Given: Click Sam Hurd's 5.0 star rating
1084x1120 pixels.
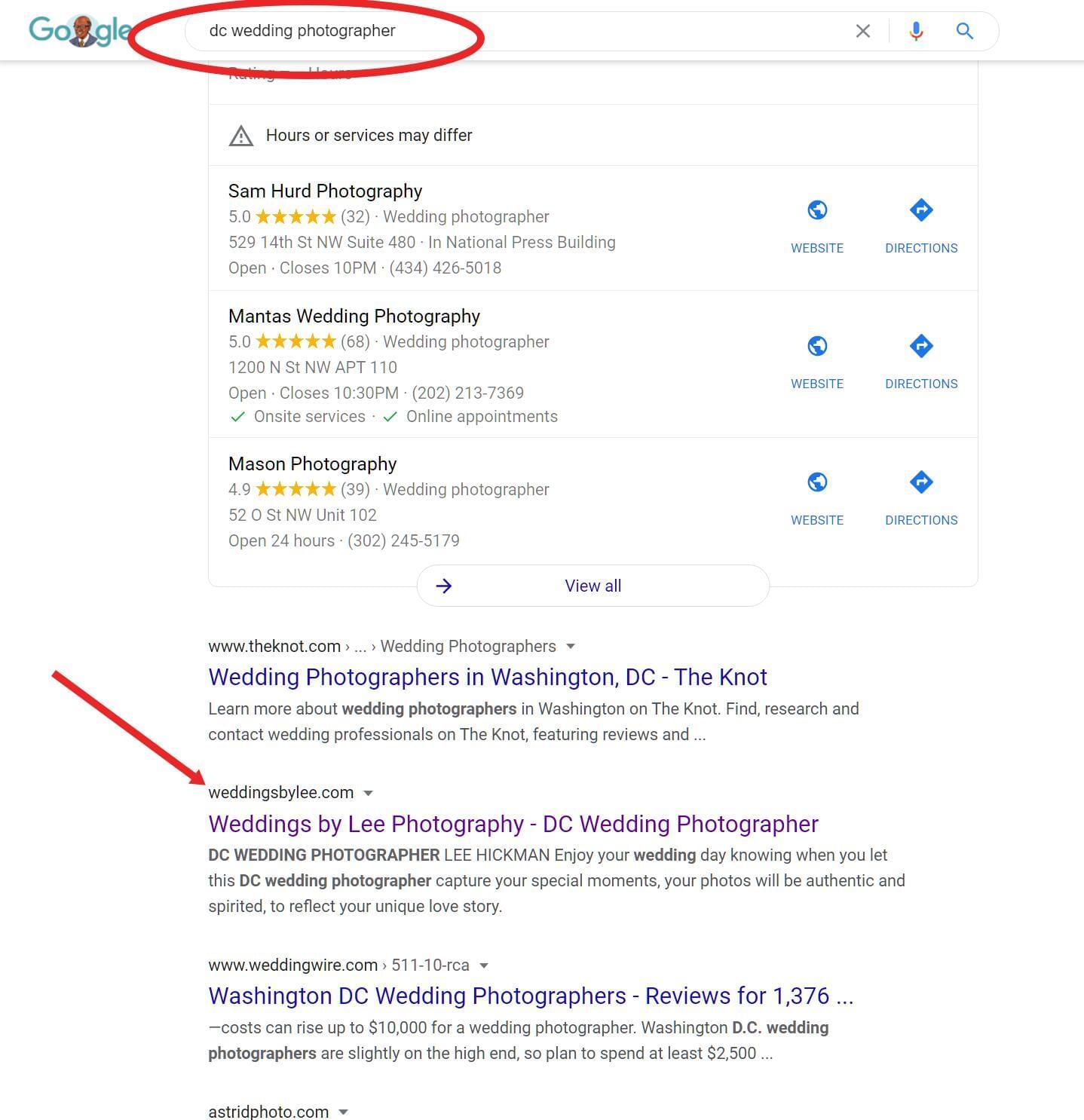Looking at the screenshot, I should pos(283,217).
